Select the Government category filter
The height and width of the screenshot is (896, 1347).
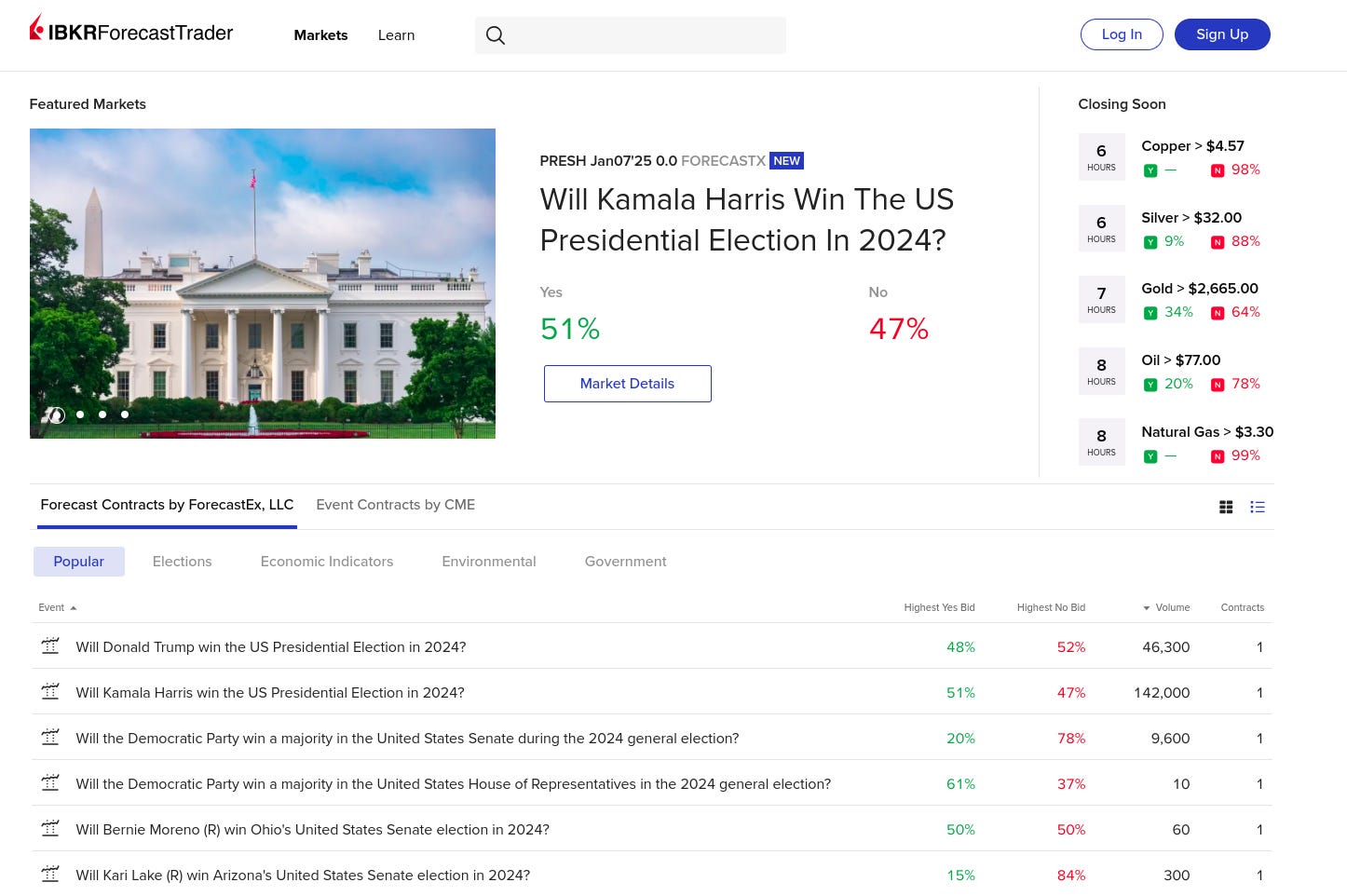[626, 562]
